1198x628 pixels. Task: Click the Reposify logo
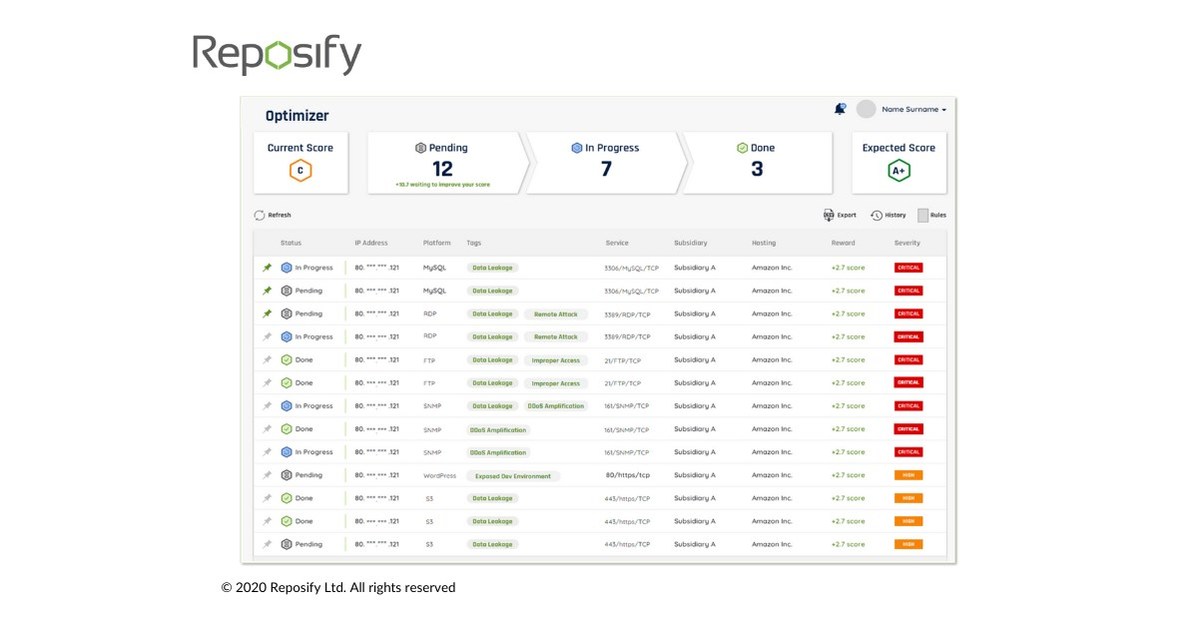278,55
